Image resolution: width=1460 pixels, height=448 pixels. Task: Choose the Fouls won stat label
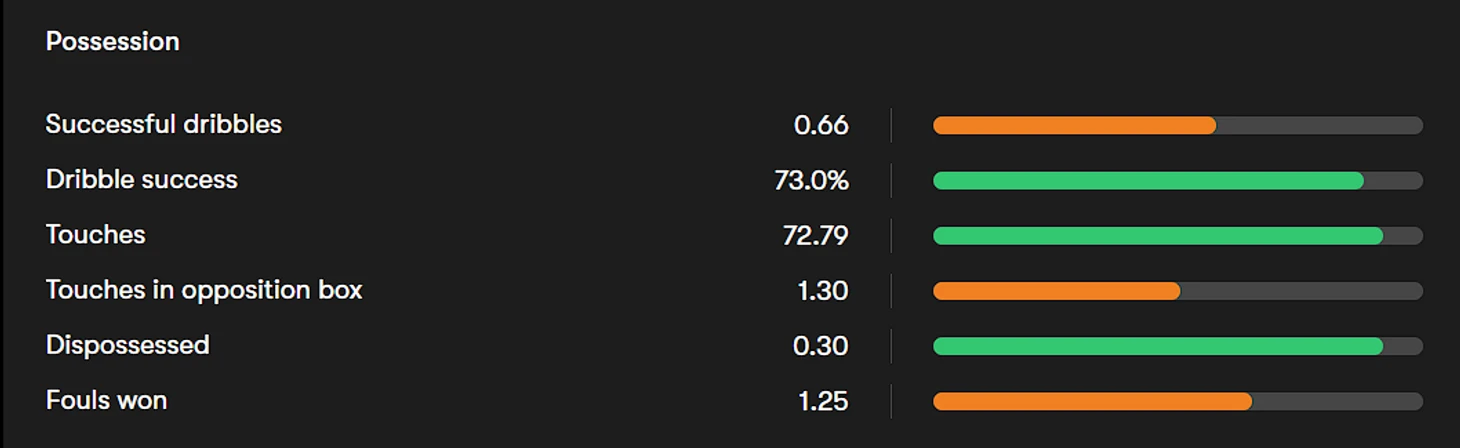107,400
